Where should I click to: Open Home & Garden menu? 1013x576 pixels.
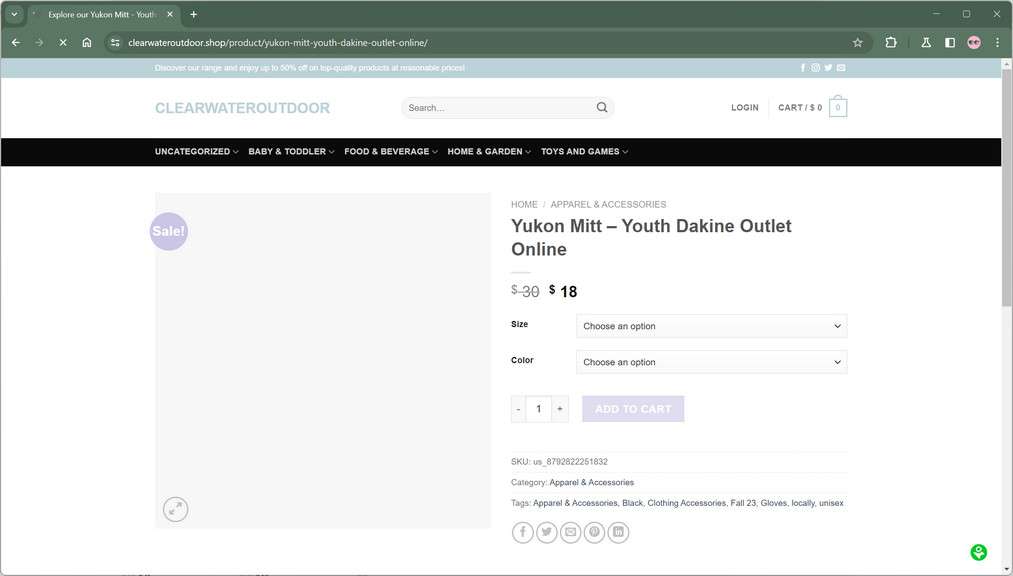(489, 152)
